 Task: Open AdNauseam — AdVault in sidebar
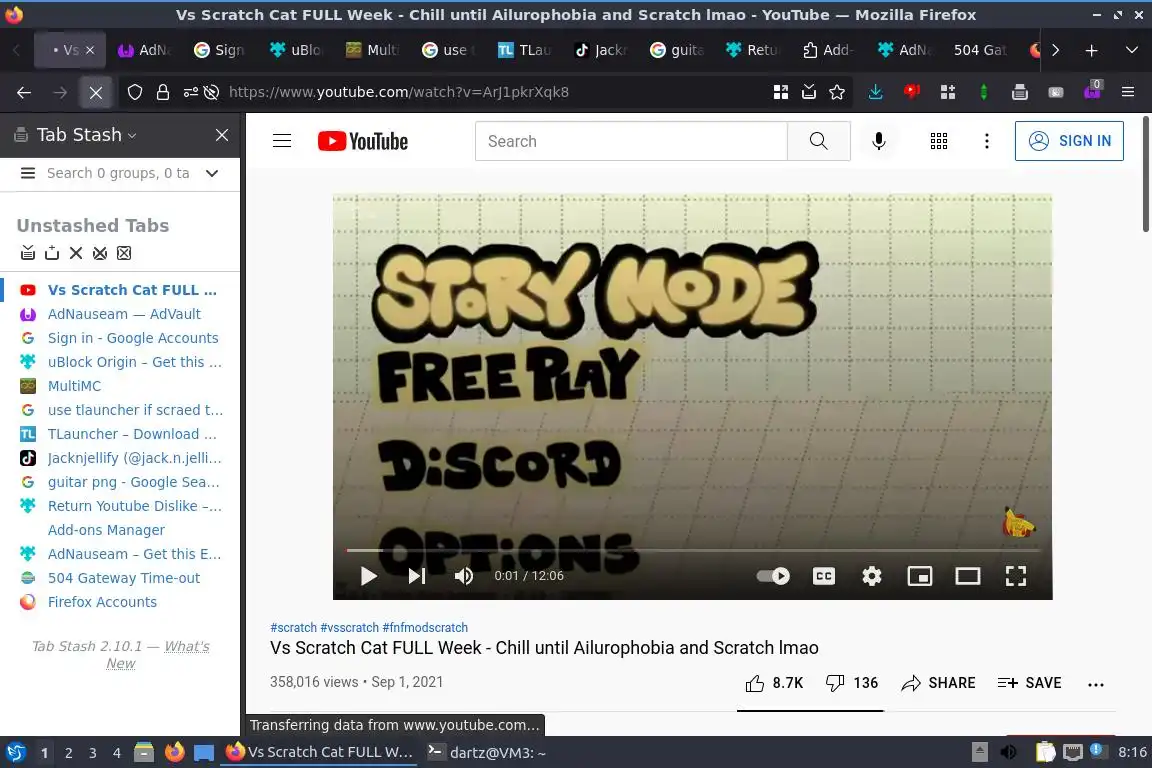[x=124, y=314]
